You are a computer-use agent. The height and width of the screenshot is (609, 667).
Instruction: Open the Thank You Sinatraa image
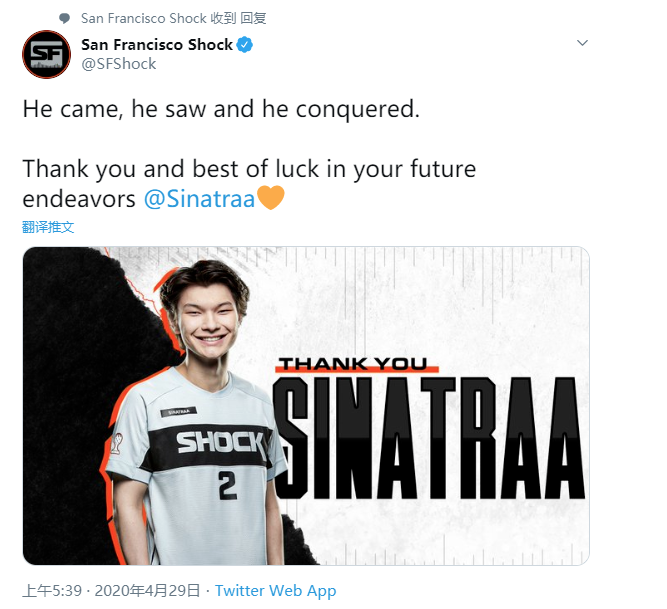pyautogui.click(x=306, y=406)
